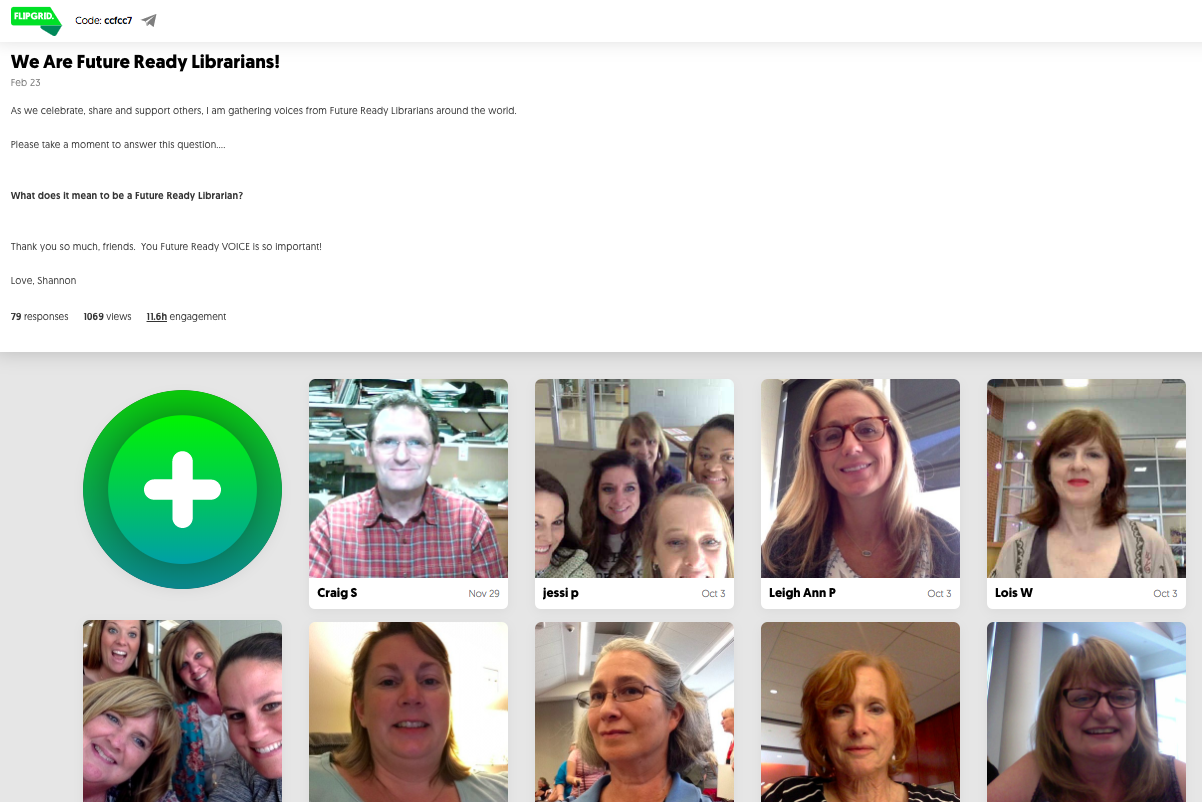The width and height of the screenshot is (1202, 802).
Task: Open red-haired woman video under Leigh Ann P
Action: 860,712
